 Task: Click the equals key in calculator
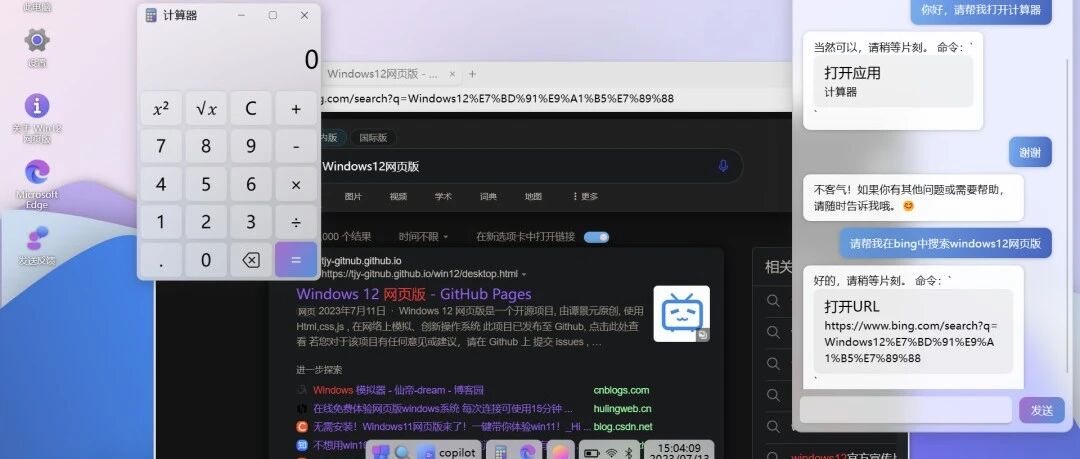click(296, 260)
